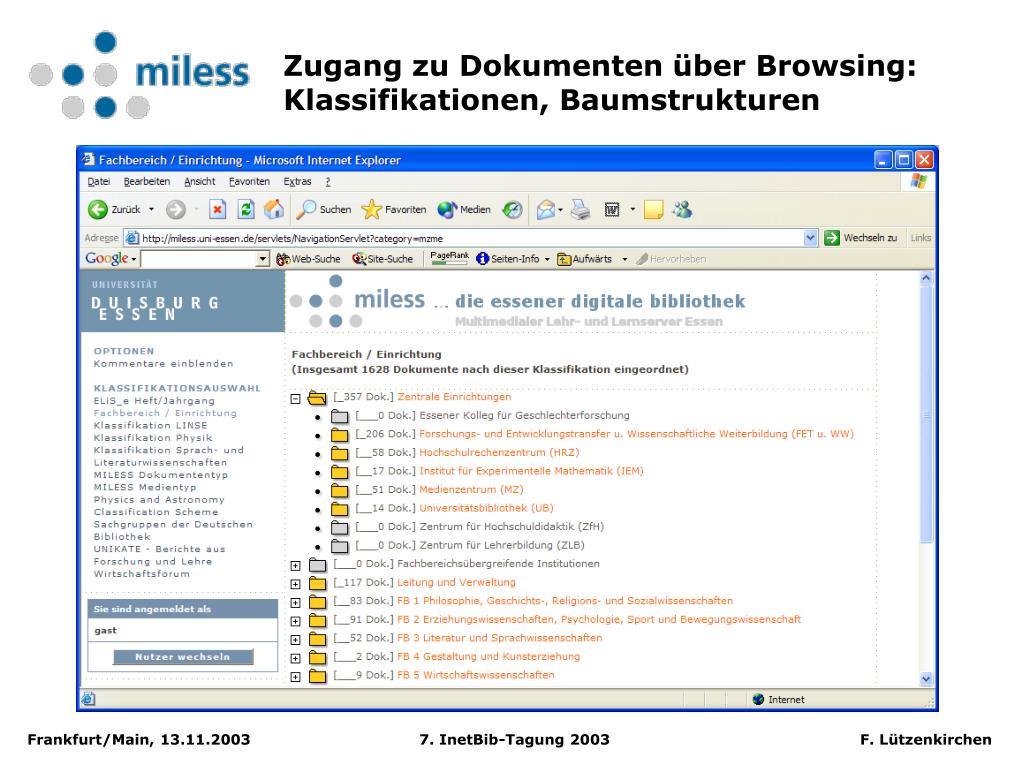
Task: Open the Google search box dropdown
Action: [263, 259]
